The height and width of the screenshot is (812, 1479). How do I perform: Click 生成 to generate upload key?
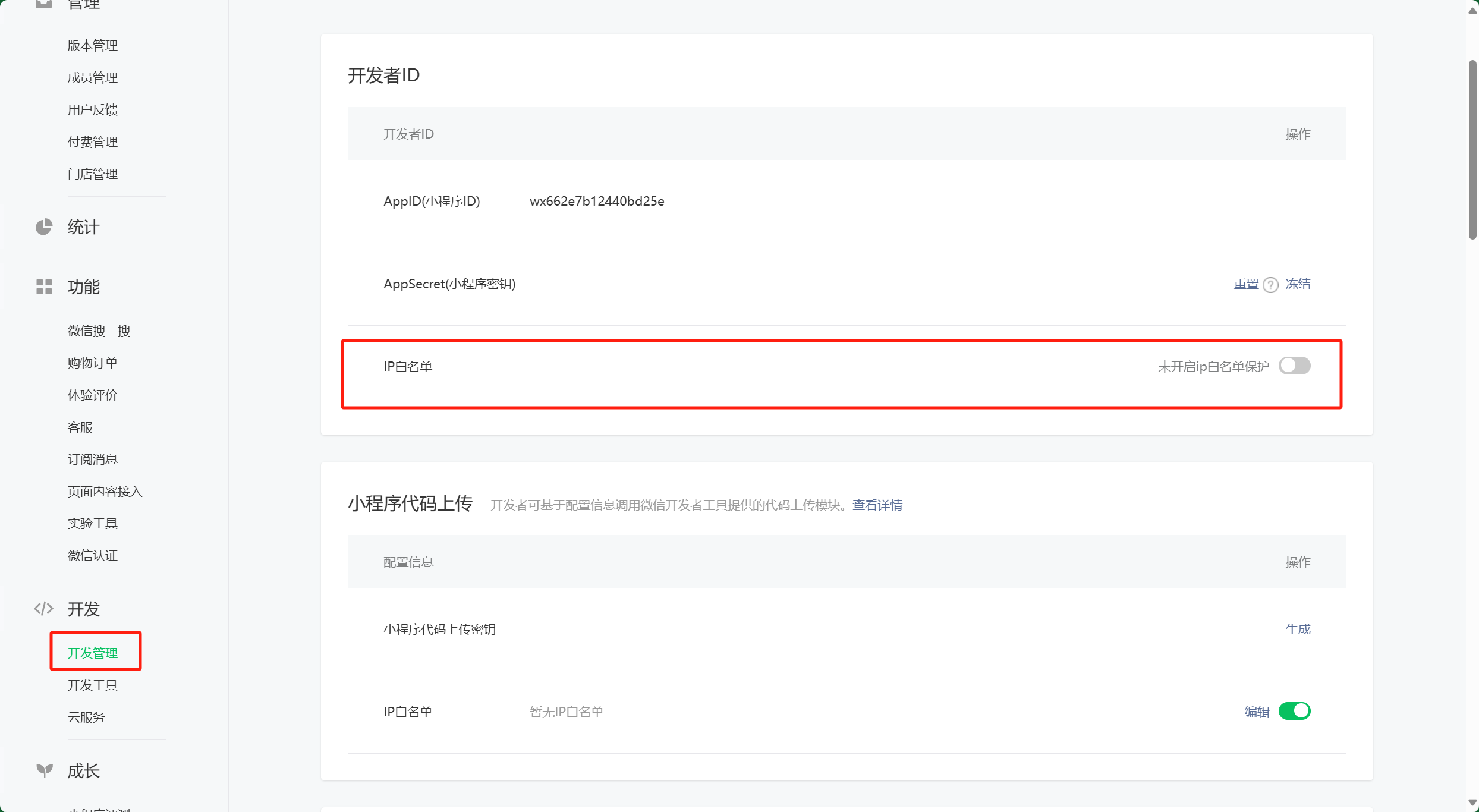(1298, 629)
